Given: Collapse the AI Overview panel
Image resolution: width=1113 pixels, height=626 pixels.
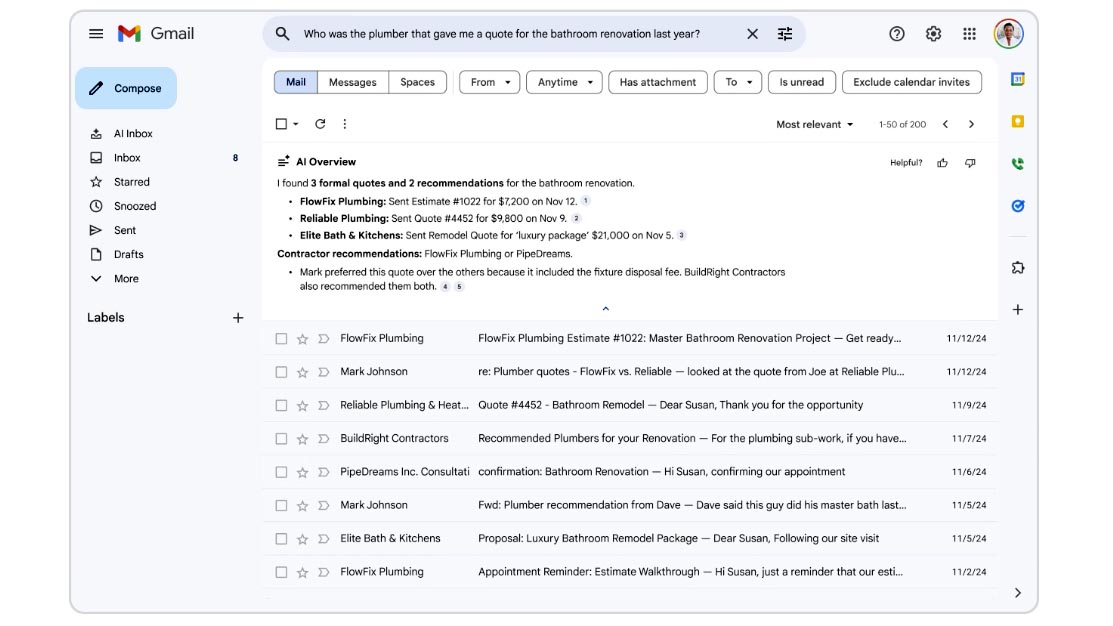Looking at the screenshot, I should 605,308.
